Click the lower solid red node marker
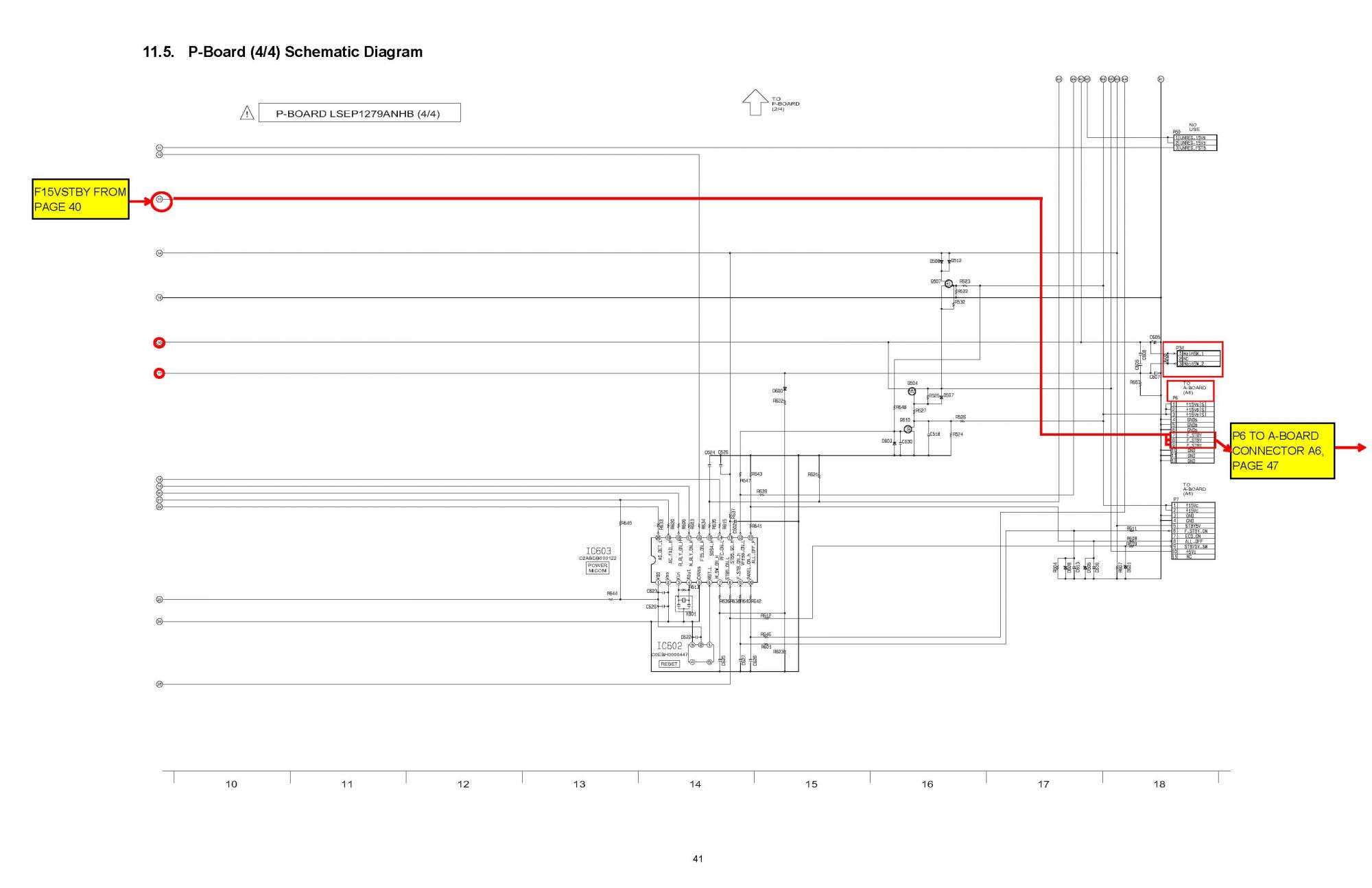Image resolution: width=1372 pixels, height=888 pixels. click(159, 373)
